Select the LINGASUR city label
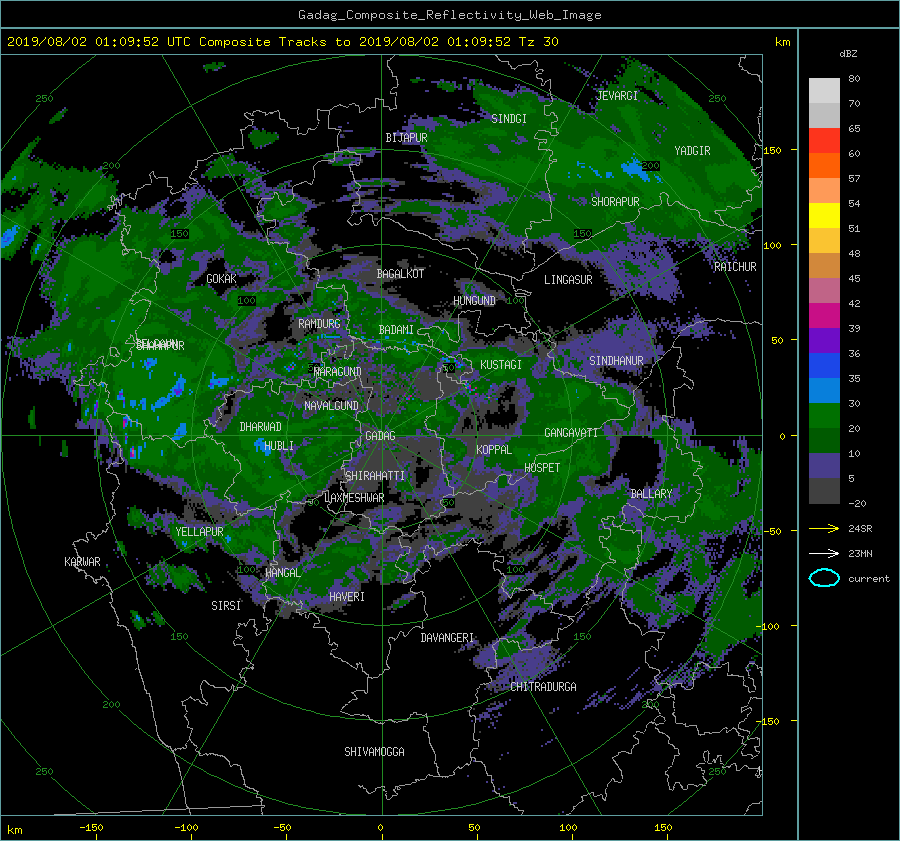The width and height of the screenshot is (900, 841). click(x=568, y=280)
